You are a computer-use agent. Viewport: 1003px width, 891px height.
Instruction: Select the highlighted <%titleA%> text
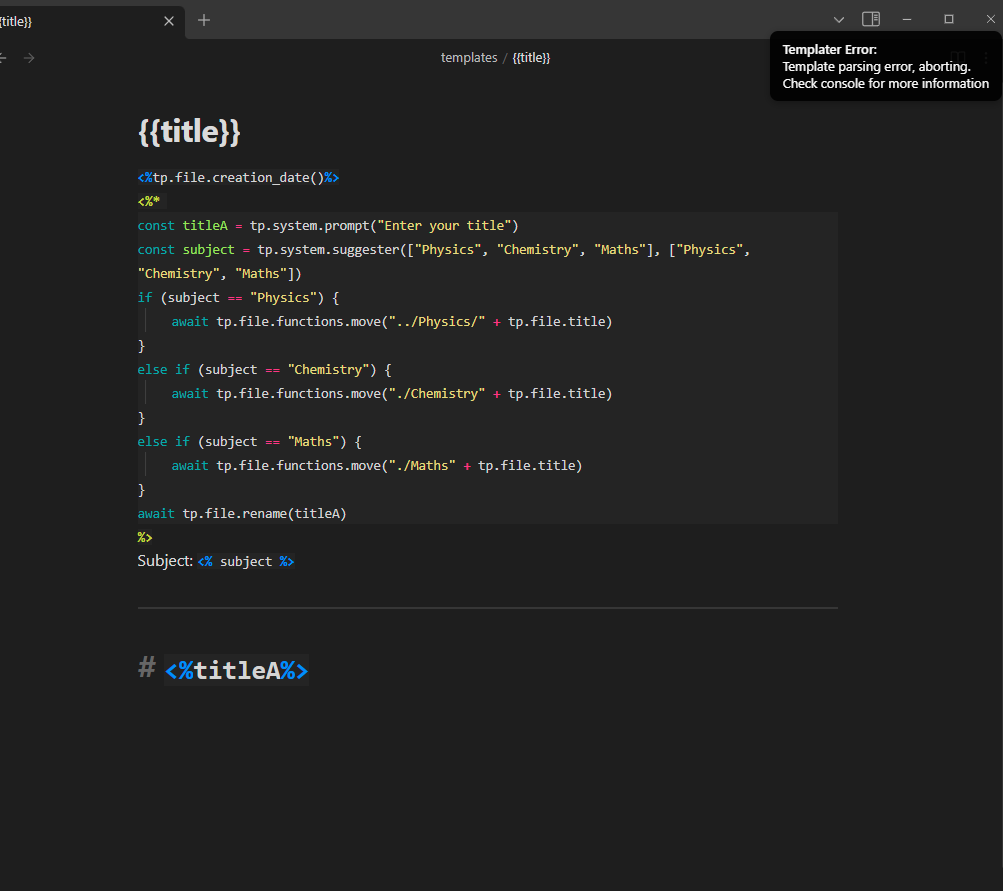pos(236,670)
